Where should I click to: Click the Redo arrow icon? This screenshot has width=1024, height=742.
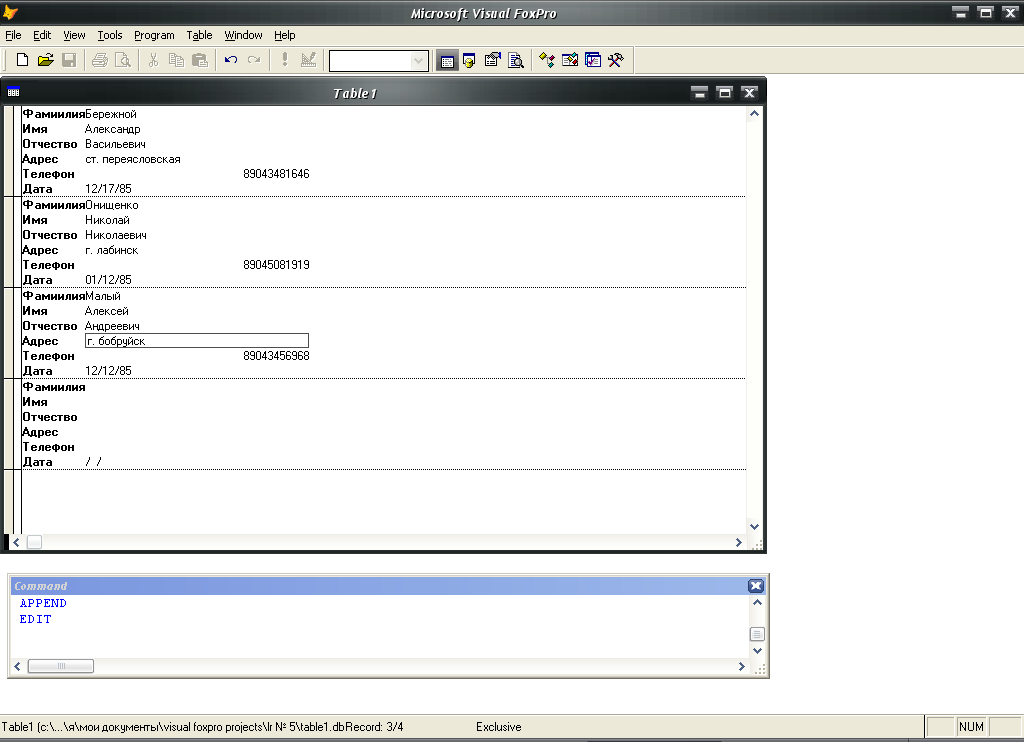click(x=254, y=60)
